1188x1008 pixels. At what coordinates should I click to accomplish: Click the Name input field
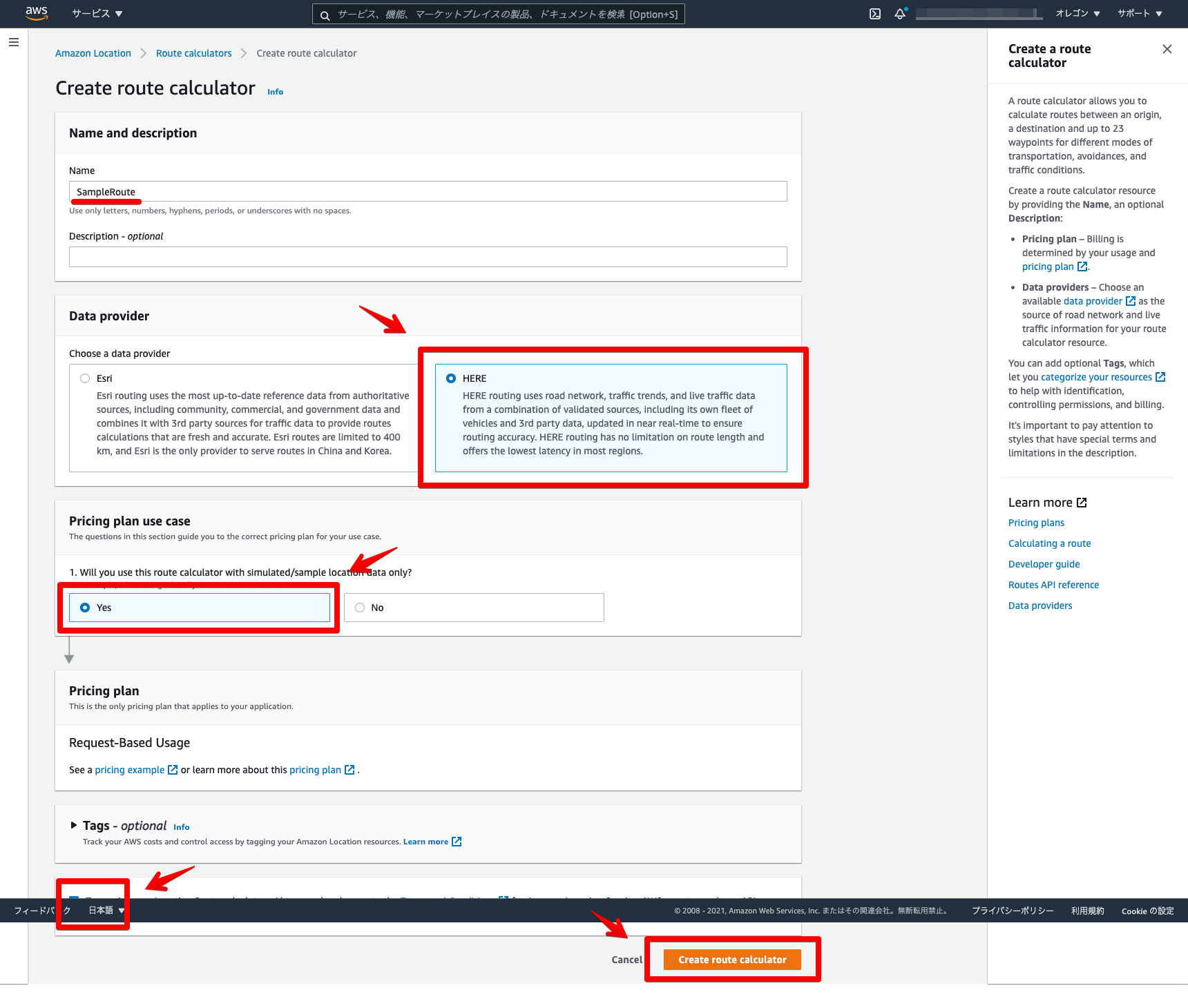click(x=428, y=191)
